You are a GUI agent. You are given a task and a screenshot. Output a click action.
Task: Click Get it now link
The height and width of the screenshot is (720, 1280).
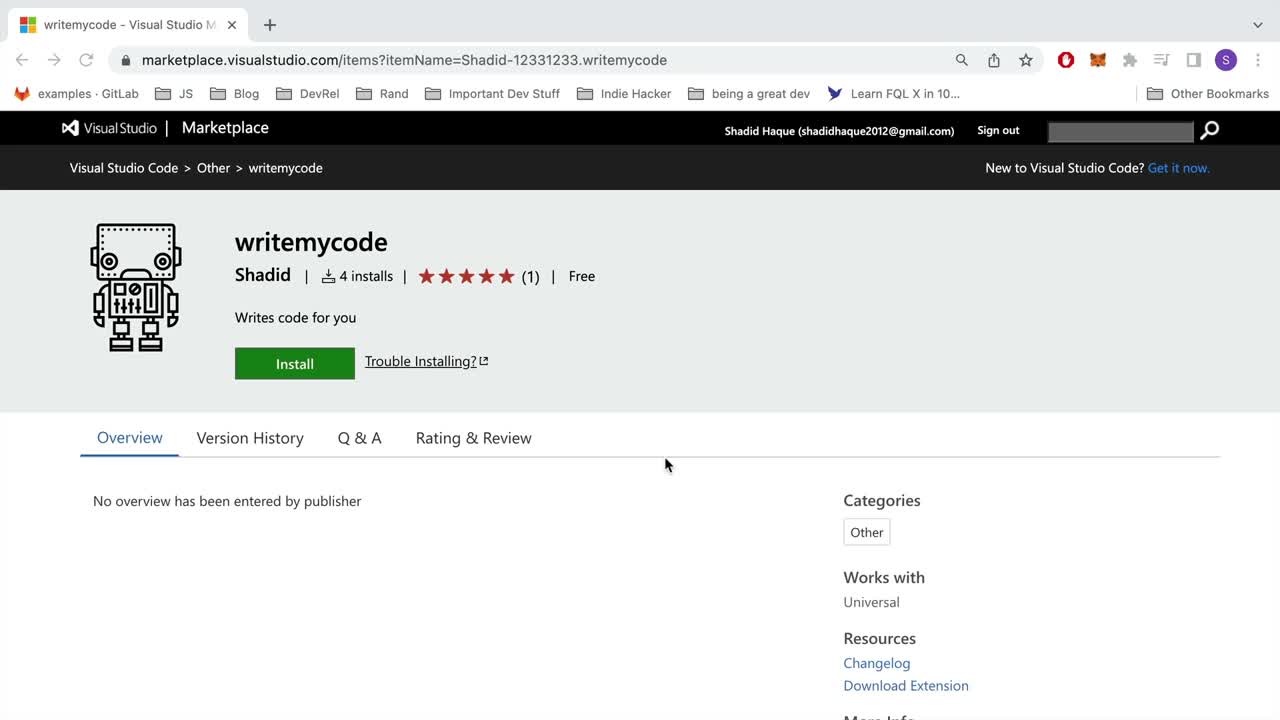[1179, 168]
